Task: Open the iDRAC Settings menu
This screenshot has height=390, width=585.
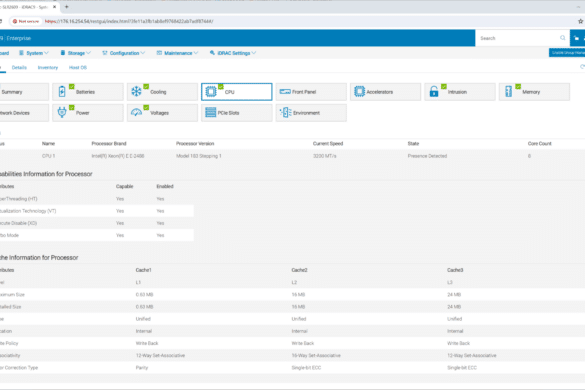Action: tap(233, 53)
